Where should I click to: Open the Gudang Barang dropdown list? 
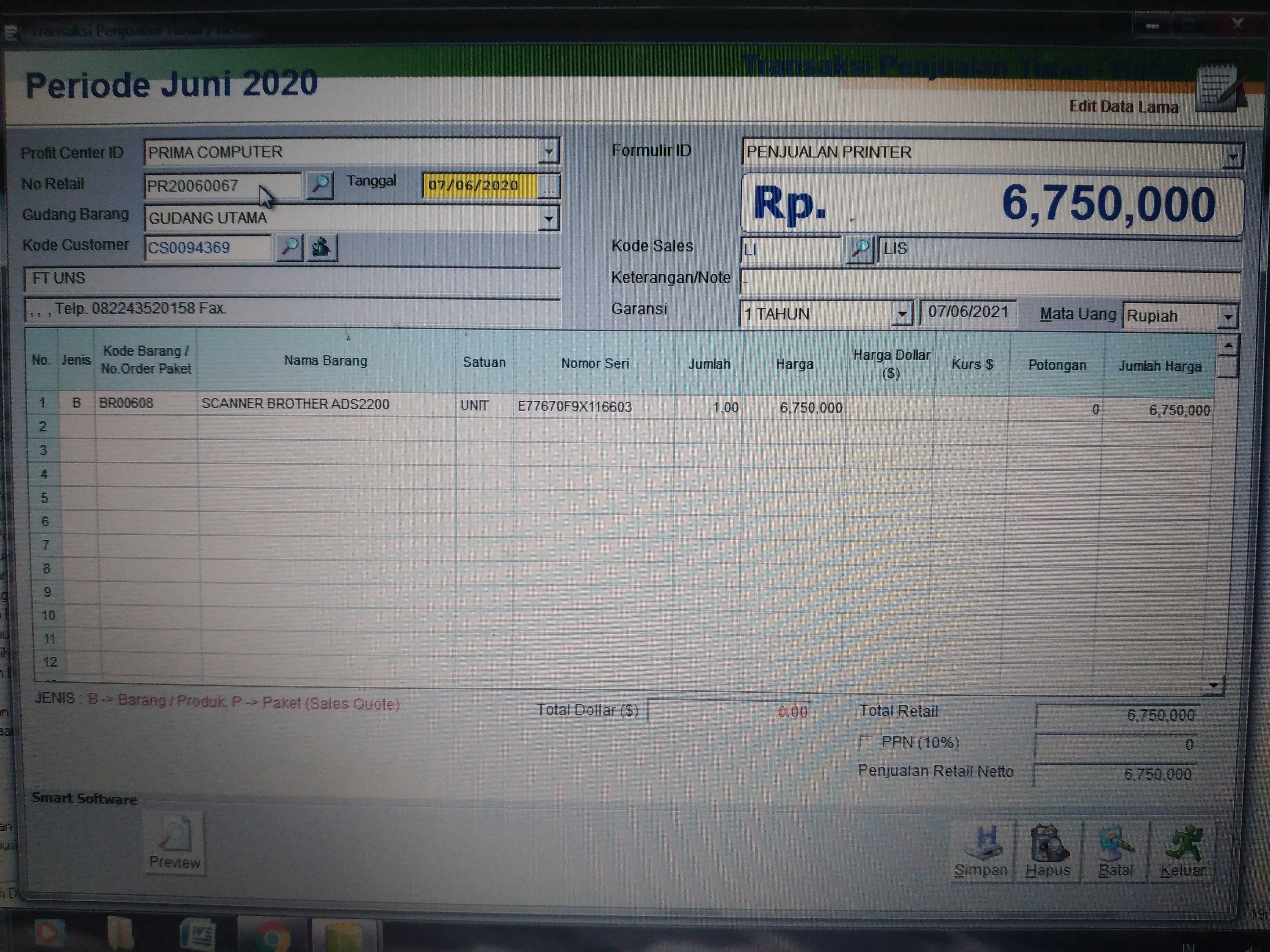(x=549, y=219)
